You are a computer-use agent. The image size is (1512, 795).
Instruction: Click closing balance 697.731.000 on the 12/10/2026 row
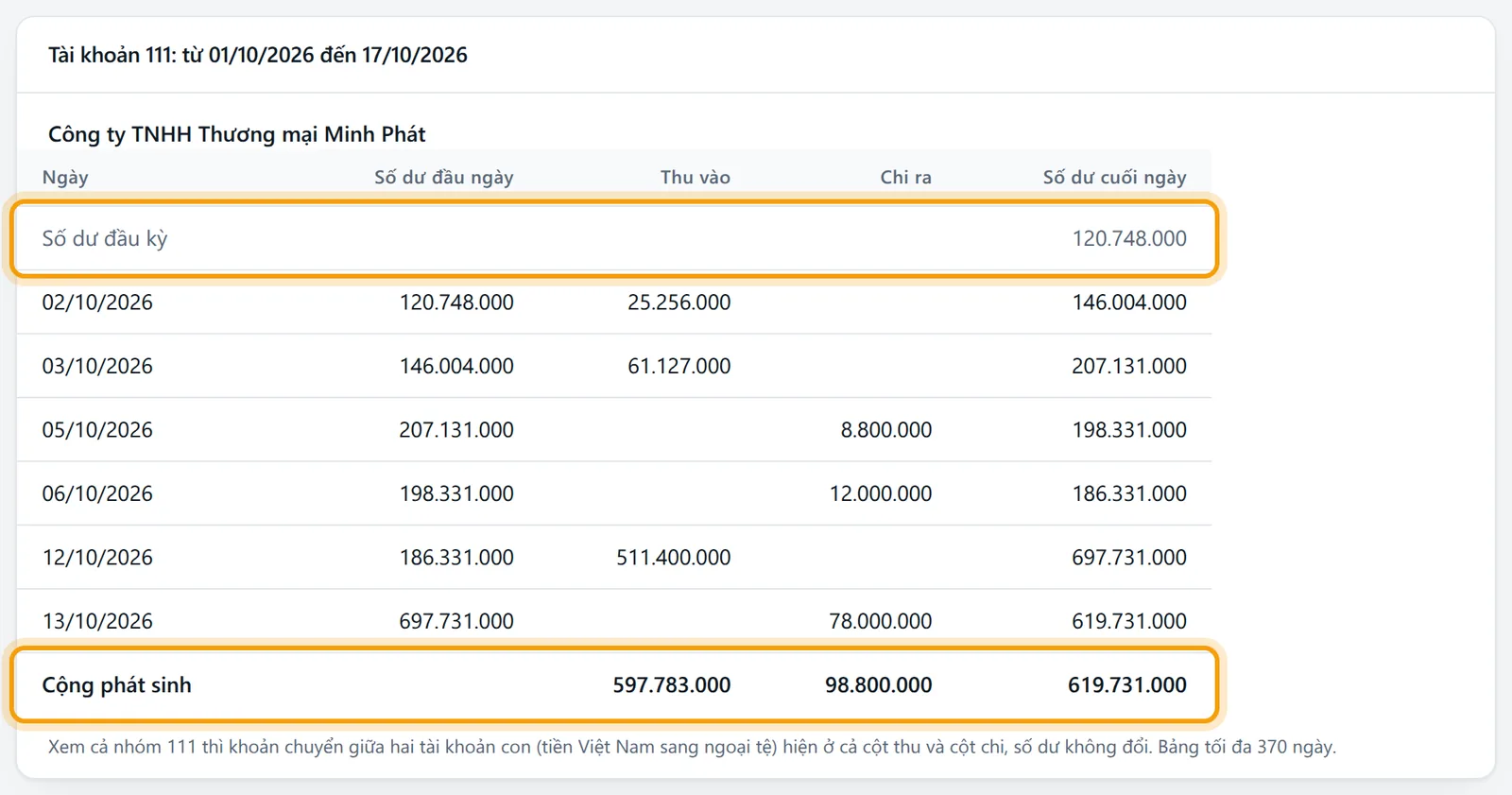(x=1129, y=558)
